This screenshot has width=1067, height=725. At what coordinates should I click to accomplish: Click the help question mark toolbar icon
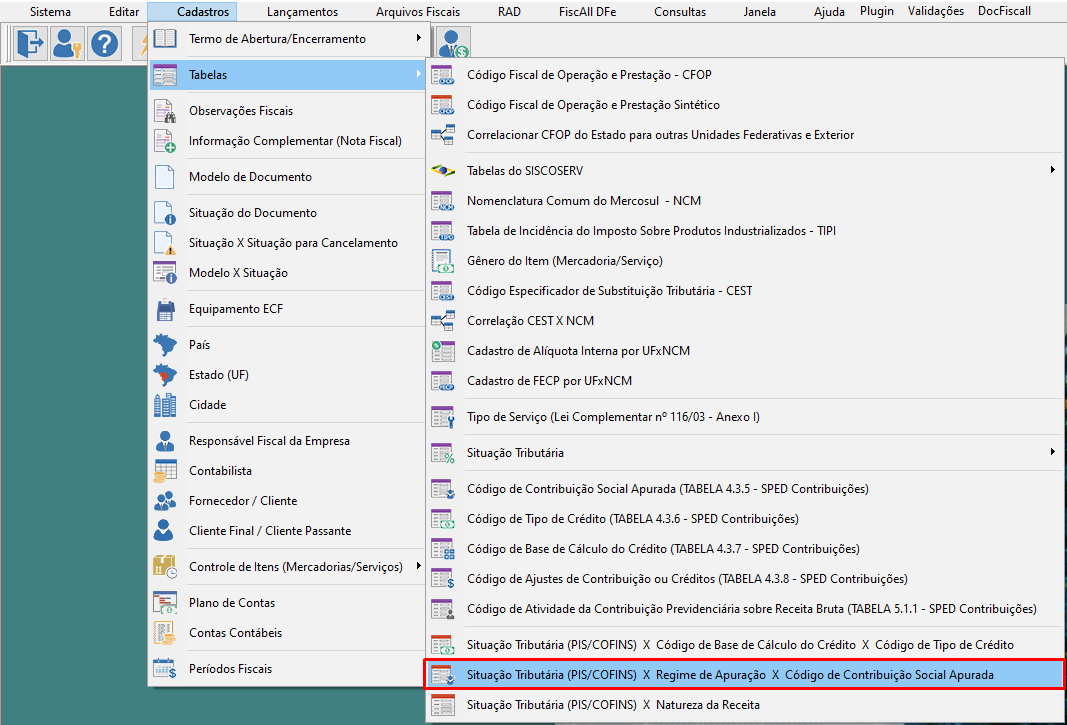point(104,44)
